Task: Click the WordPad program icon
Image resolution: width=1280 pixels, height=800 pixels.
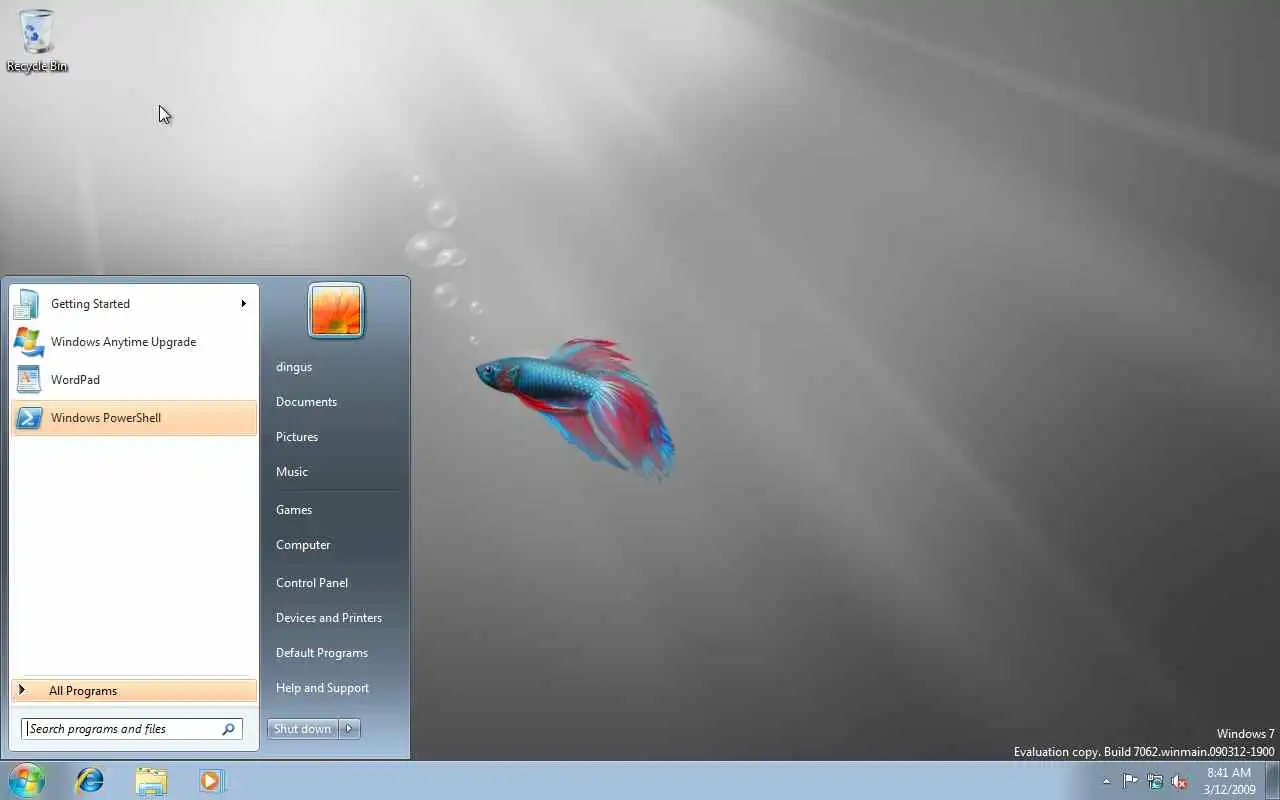Action: click(x=27, y=380)
